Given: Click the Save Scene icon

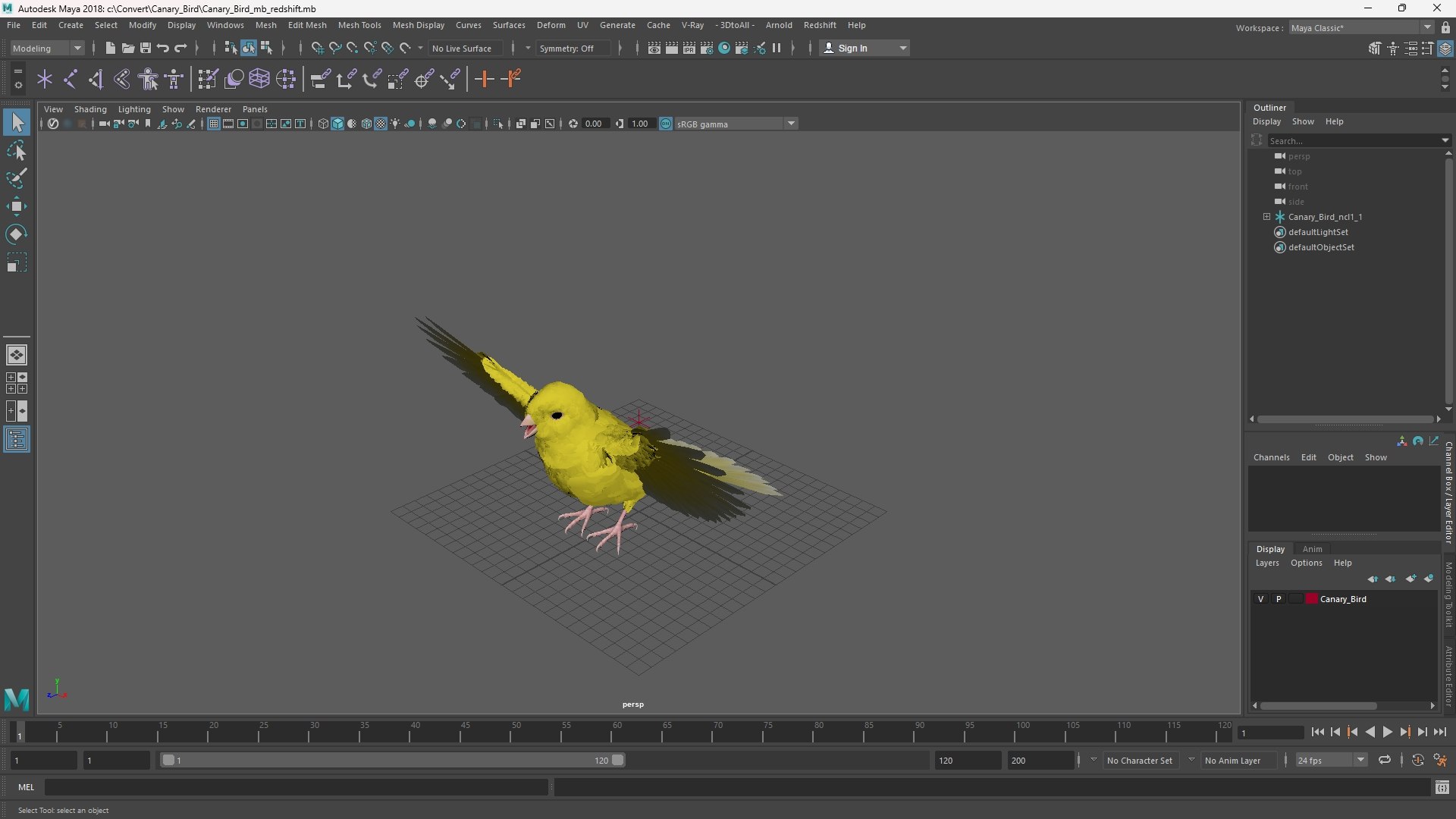Looking at the screenshot, I should point(145,48).
